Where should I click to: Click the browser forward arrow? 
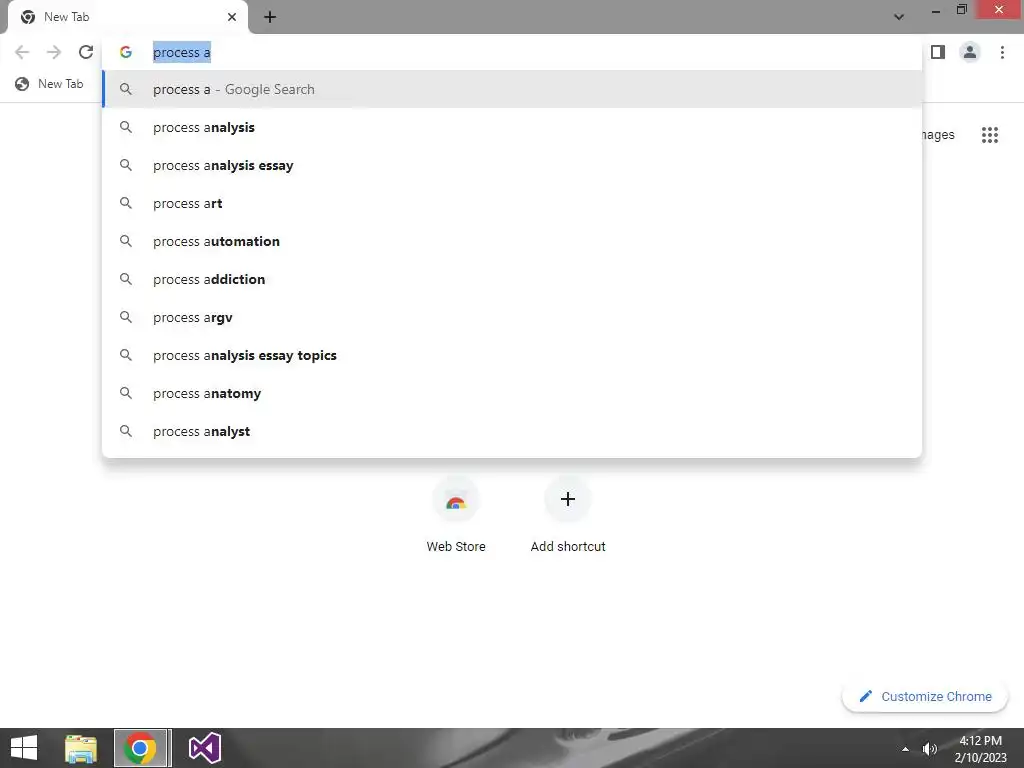click(54, 52)
